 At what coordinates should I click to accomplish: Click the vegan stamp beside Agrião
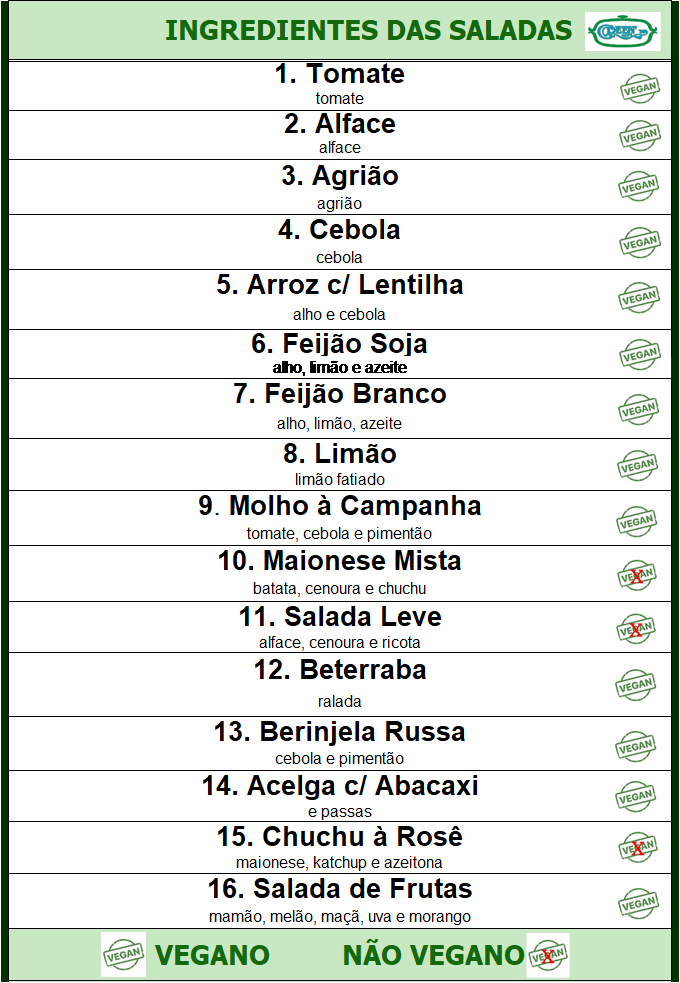pyautogui.click(x=639, y=186)
